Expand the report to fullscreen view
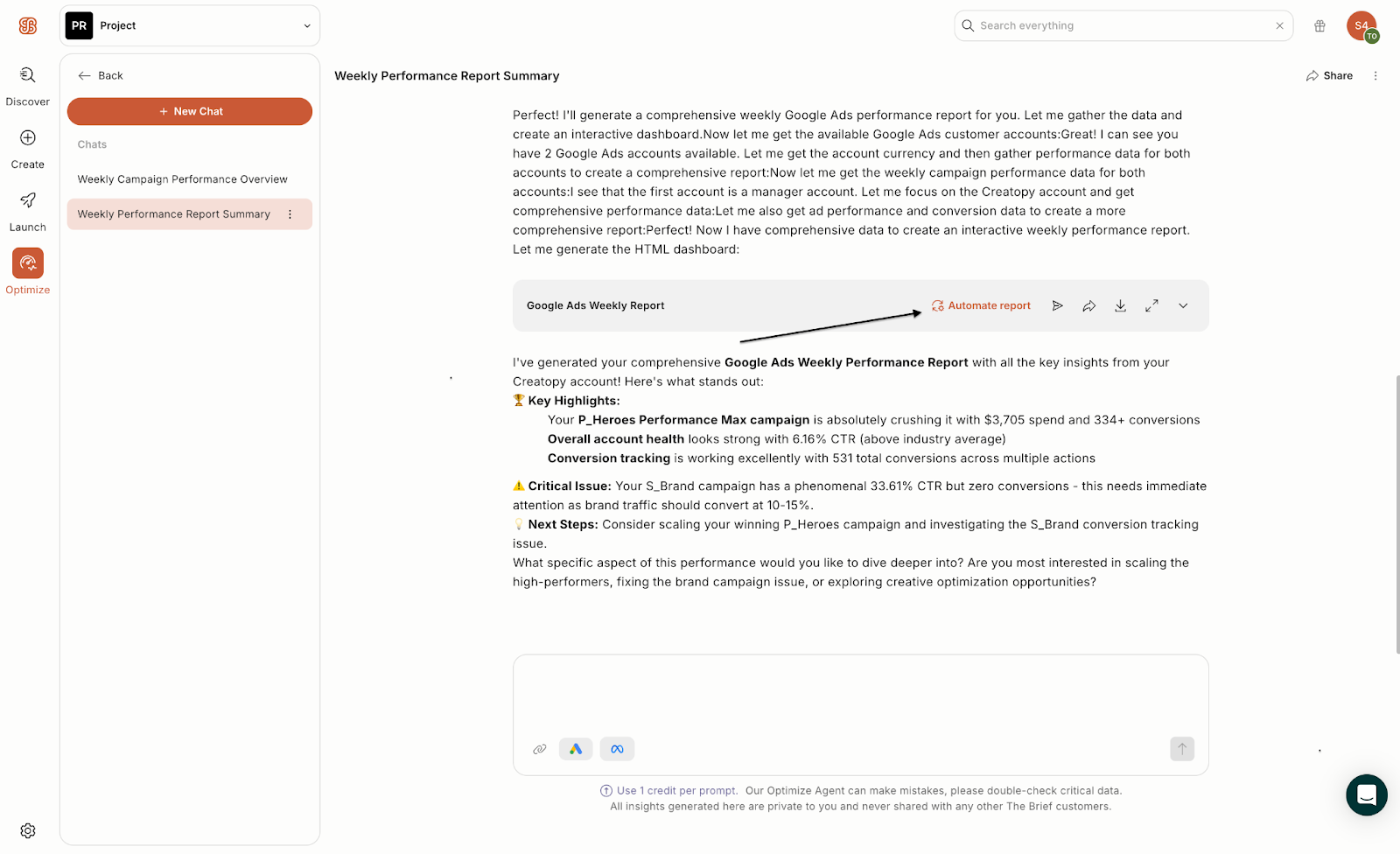This screenshot has height=854, width=1400. [x=1151, y=305]
